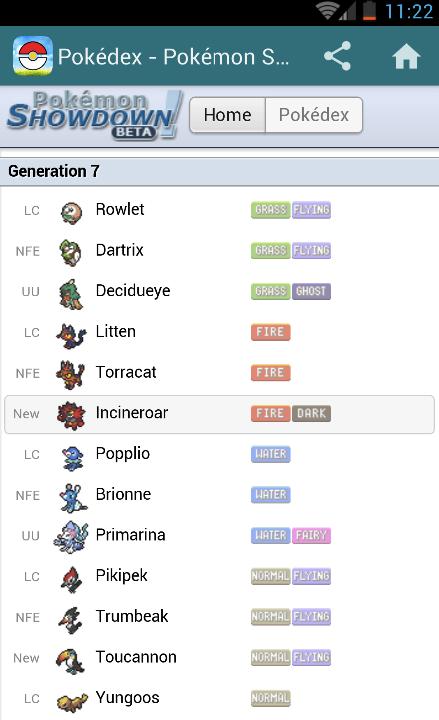Open the Torracat entry
This screenshot has height=720, width=439.
220,373
